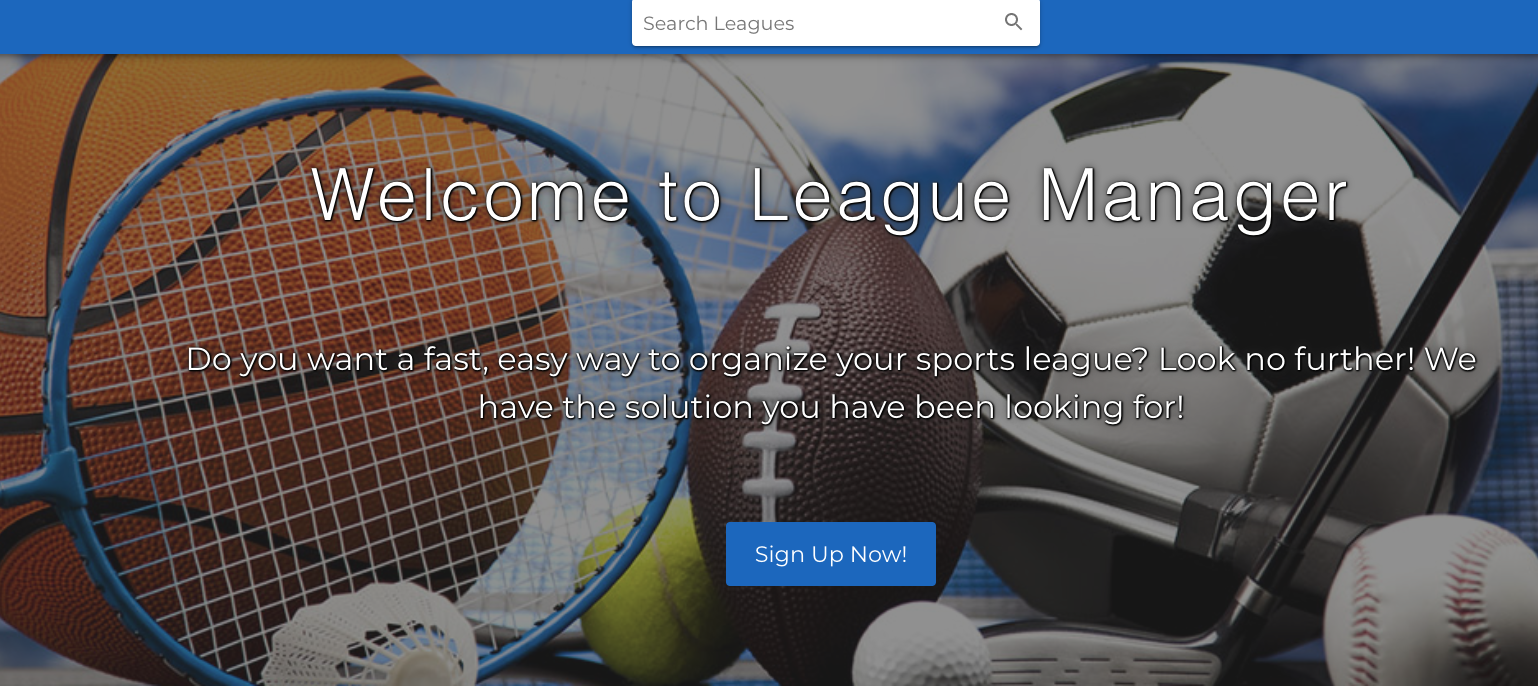Click the 'Search Leagues' placeholder text
This screenshot has height=686, width=1538.
718,23
